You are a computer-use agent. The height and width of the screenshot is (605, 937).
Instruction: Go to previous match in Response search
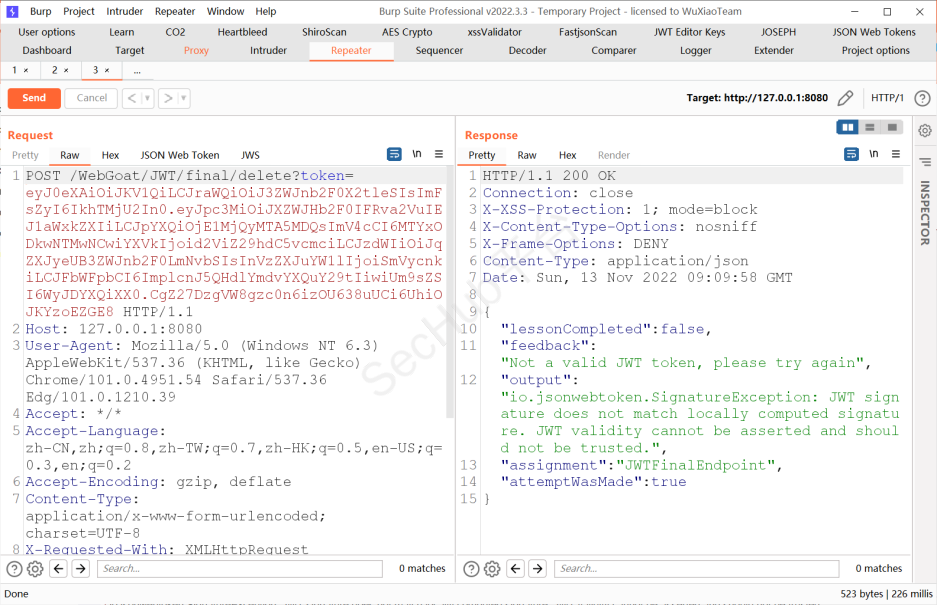click(x=515, y=569)
